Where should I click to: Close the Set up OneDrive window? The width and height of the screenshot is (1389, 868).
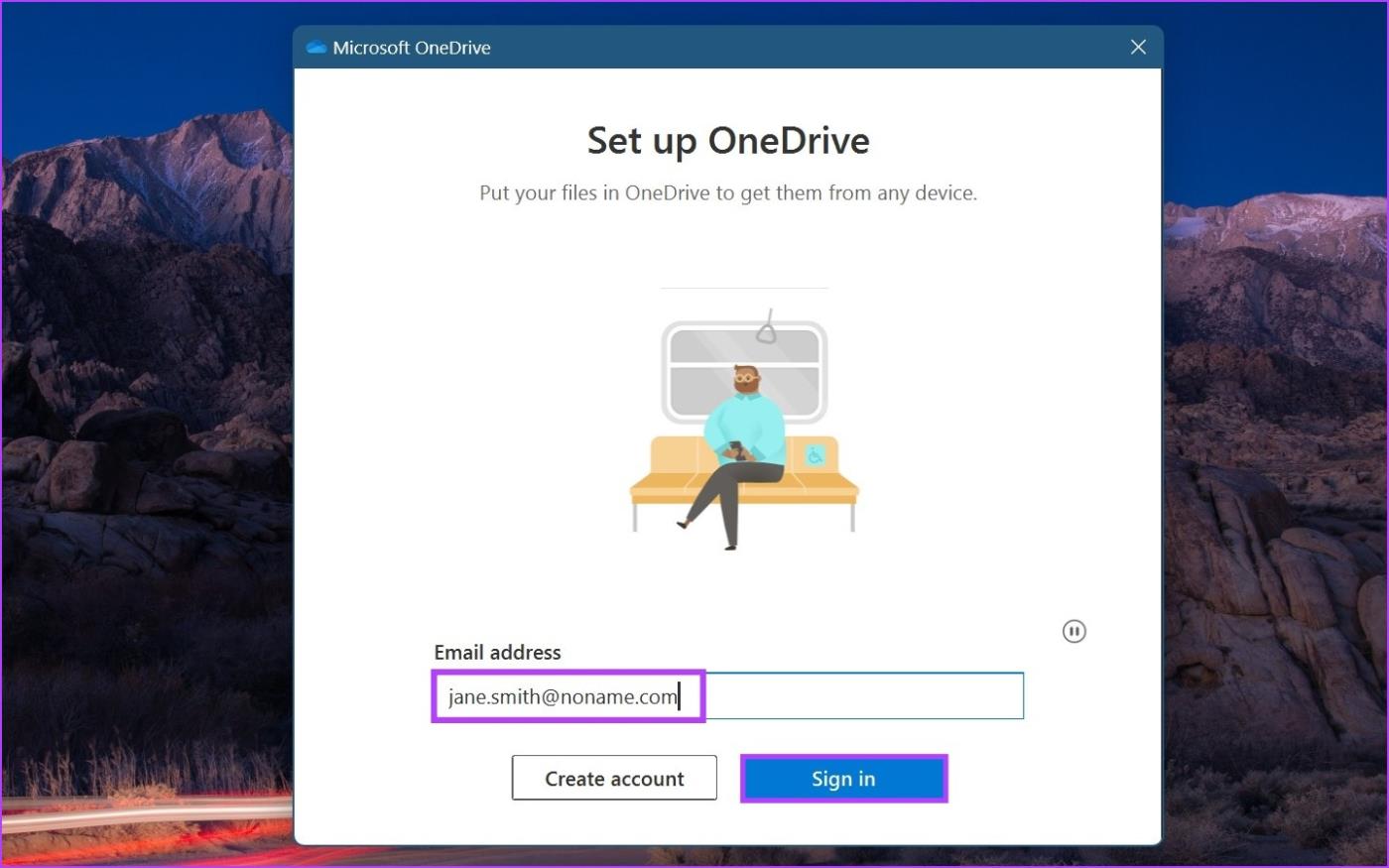[1137, 47]
